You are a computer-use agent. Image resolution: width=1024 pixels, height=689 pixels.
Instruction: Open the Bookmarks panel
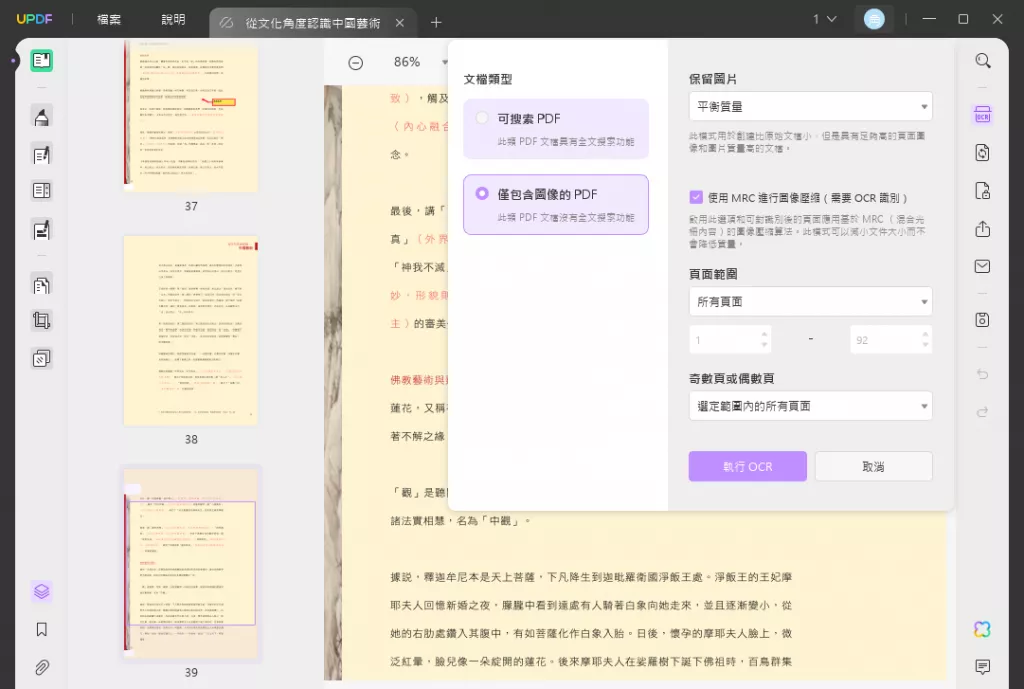(x=42, y=630)
